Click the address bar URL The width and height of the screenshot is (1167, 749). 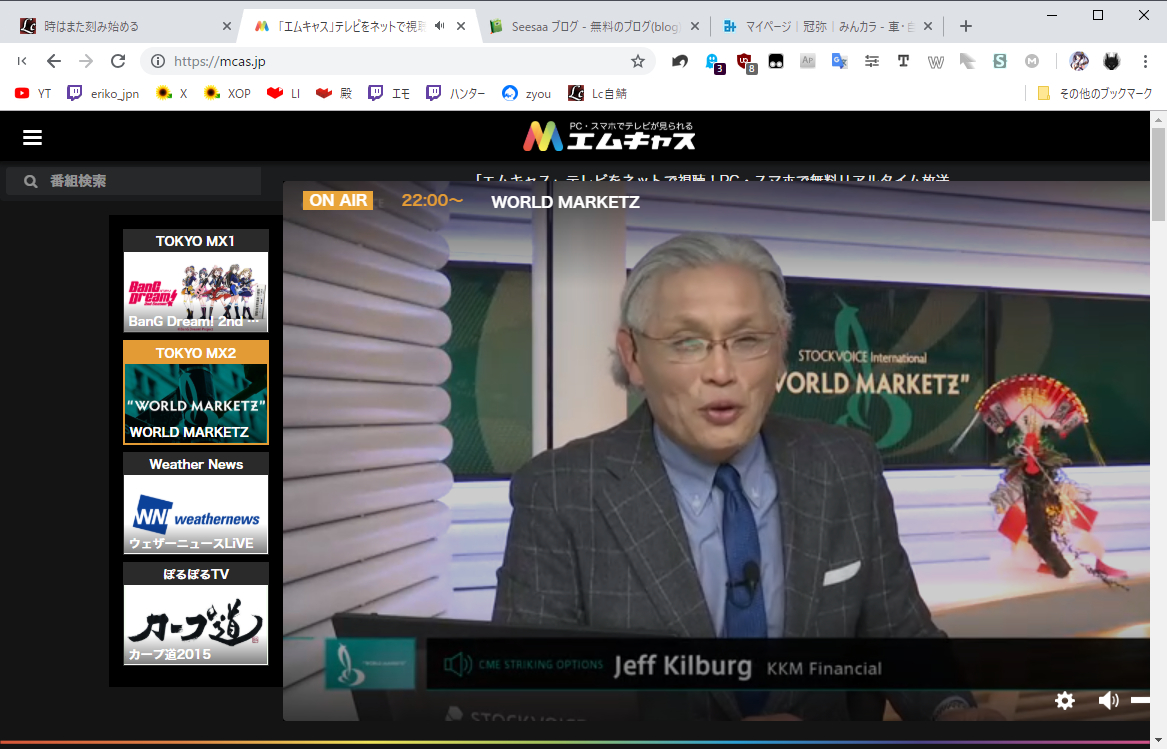click(x=220, y=61)
